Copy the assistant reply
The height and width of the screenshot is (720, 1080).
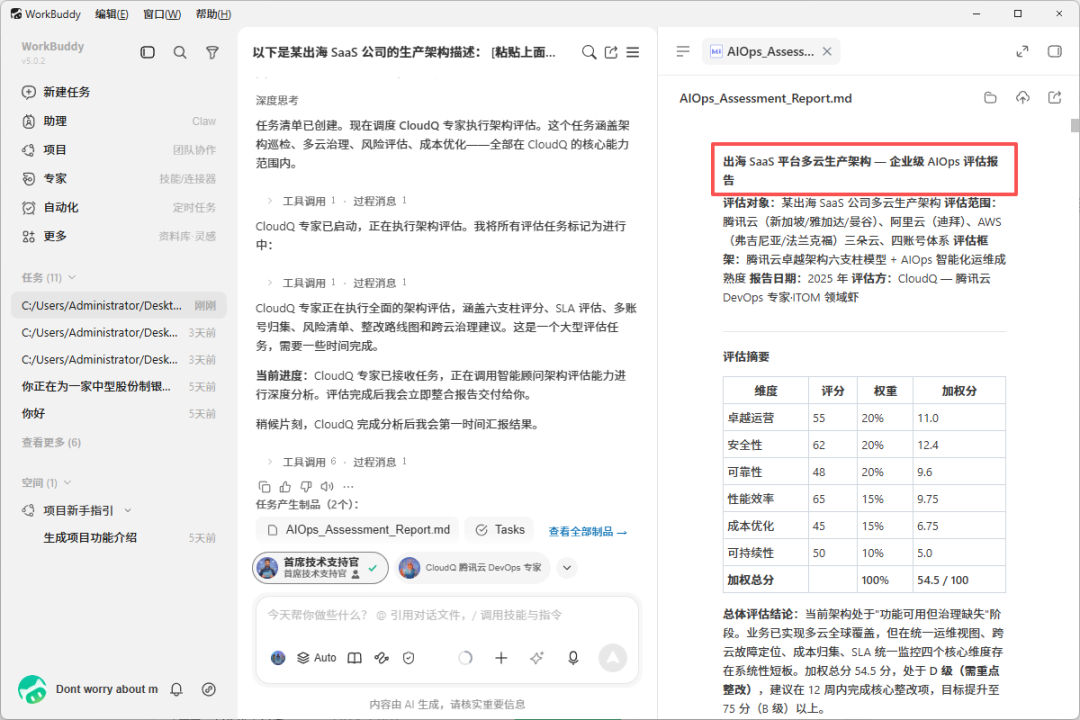[x=264, y=486]
